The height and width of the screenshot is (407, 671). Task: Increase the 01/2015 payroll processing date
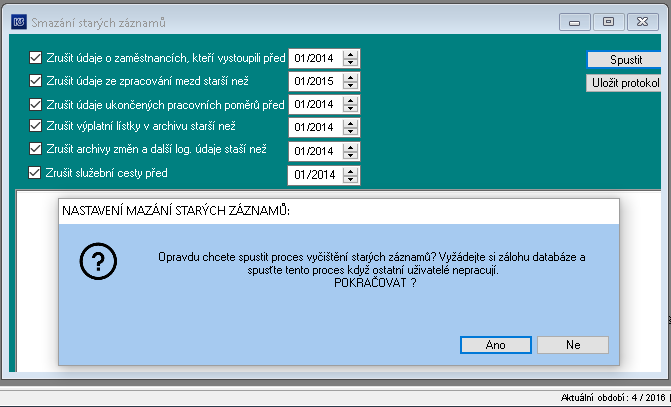point(350,77)
